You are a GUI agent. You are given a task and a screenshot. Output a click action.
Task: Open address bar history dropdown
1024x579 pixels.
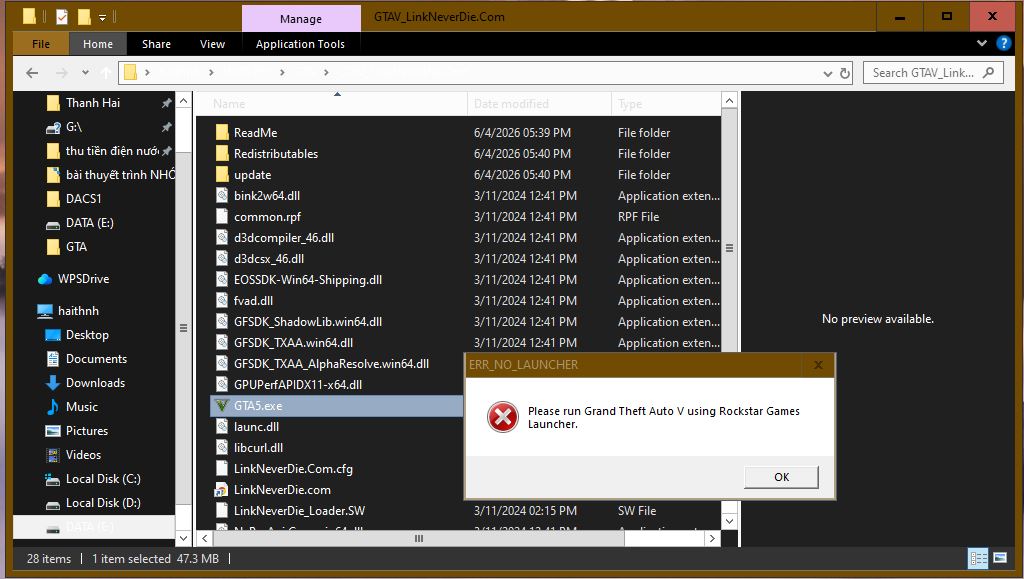(827, 73)
